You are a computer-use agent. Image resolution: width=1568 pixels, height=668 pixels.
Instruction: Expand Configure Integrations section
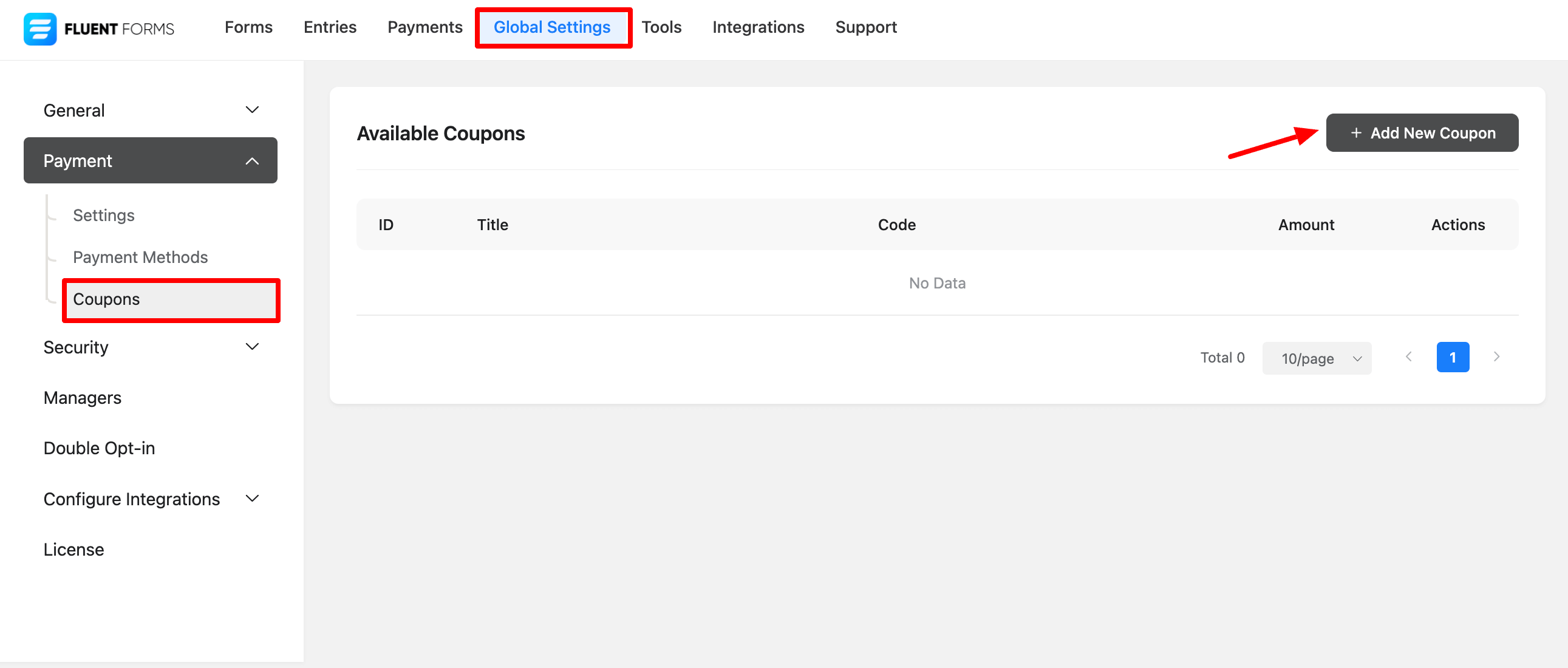pyautogui.click(x=252, y=499)
